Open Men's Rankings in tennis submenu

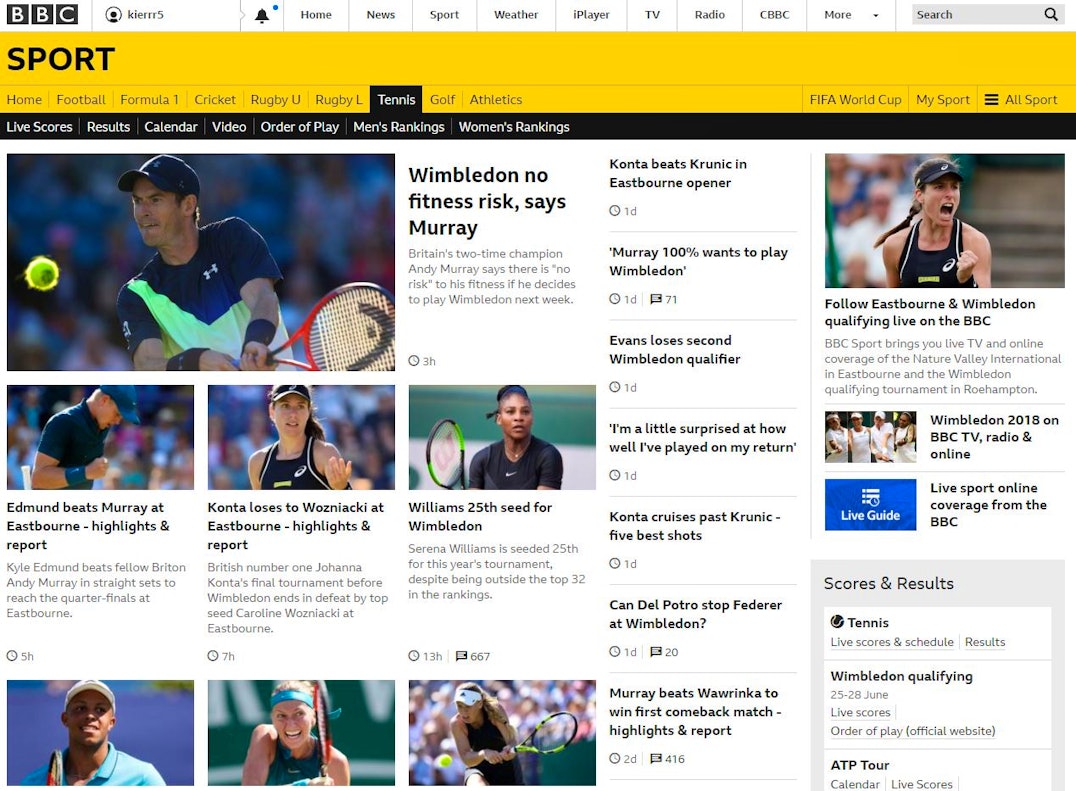(x=399, y=127)
